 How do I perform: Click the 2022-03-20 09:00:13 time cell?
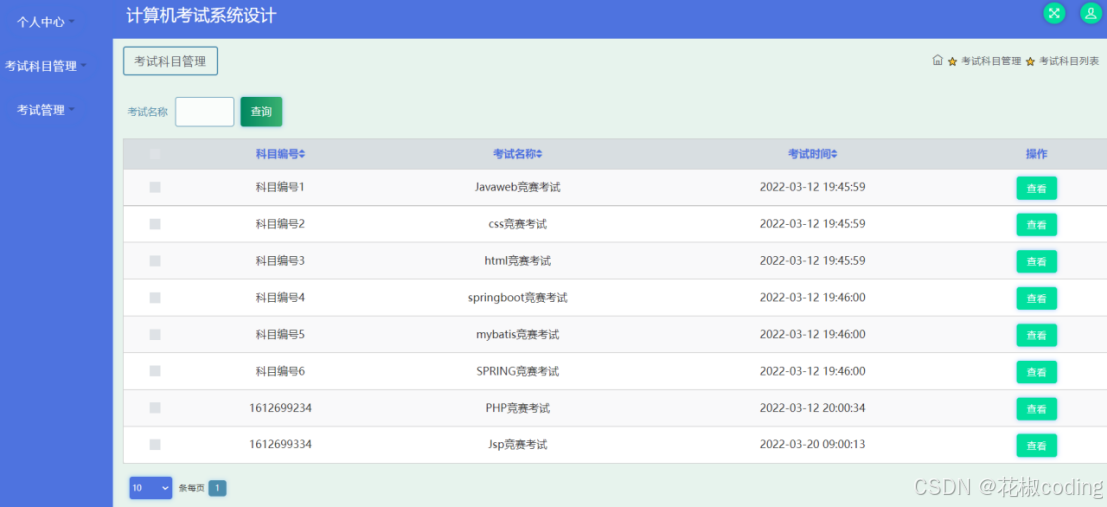[x=813, y=445]
